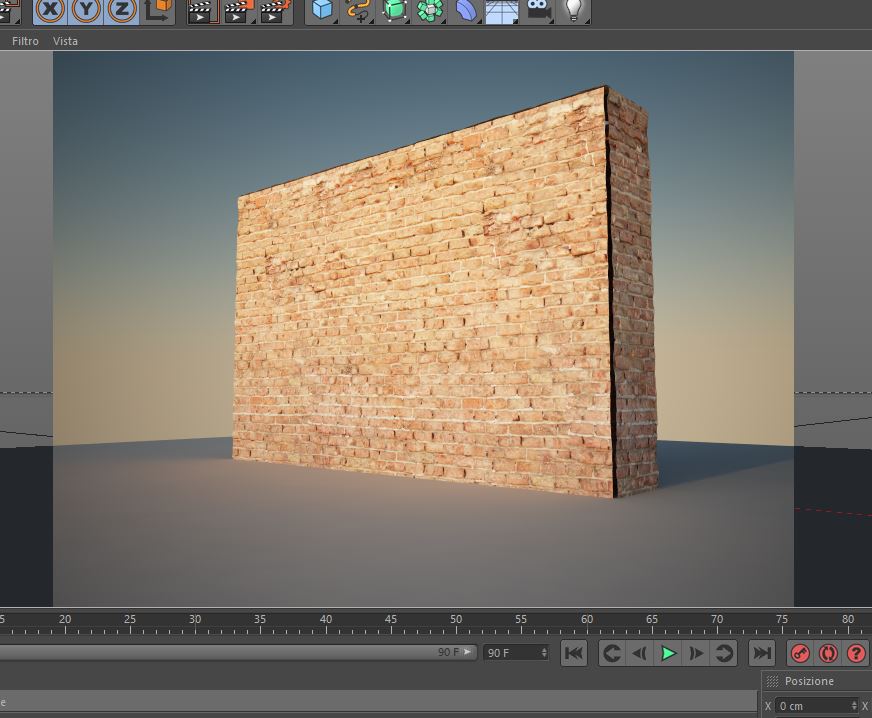Open the Filtro menu
The width and height of the screenshot is (872, 718).
click(x=25, y=41)
